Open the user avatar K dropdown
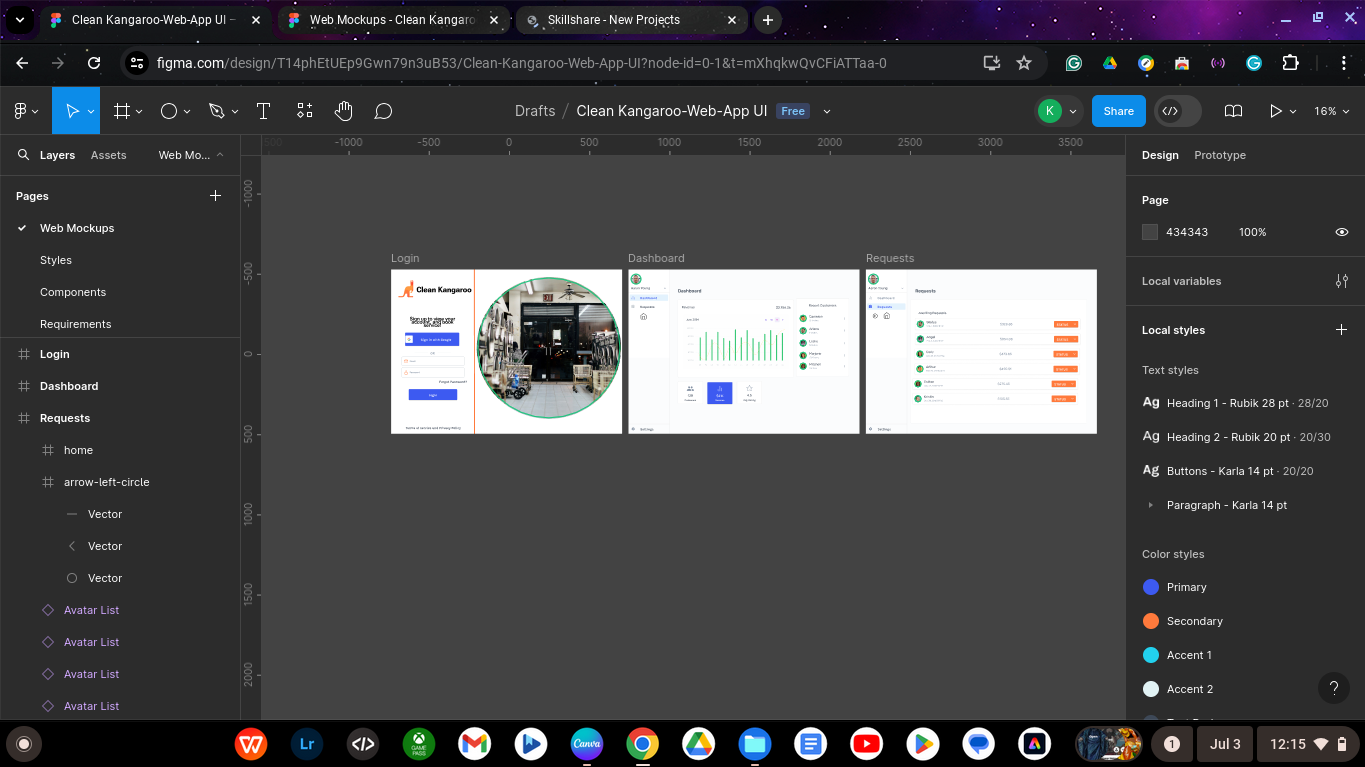This screenshot has width=1365, height=767. pos(1060,111)
